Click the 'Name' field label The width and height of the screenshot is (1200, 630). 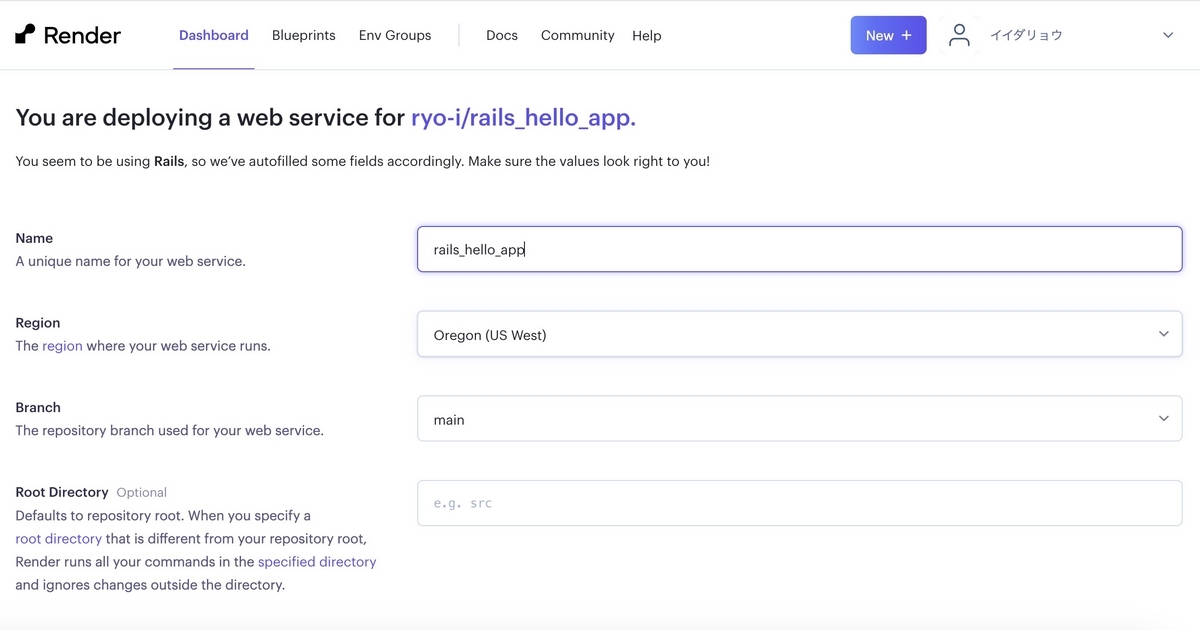tap(34, 238)
